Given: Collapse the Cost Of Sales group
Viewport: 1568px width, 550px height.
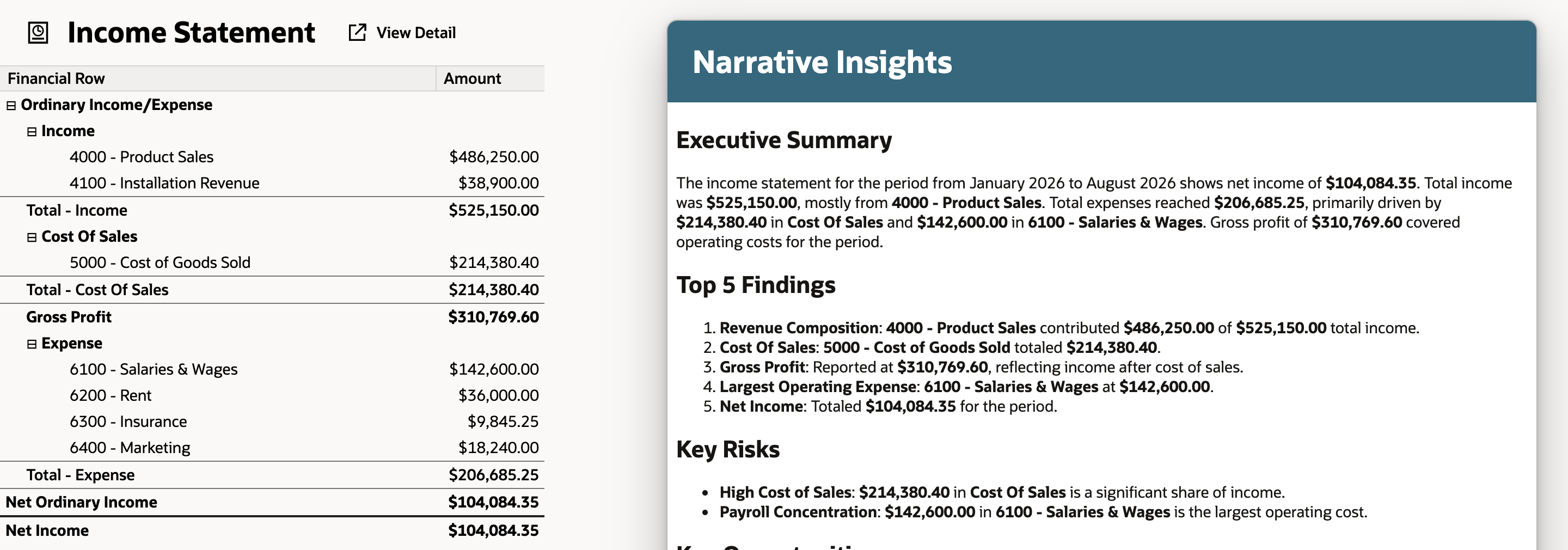Looking at the screenshot, I should (32, 237).
